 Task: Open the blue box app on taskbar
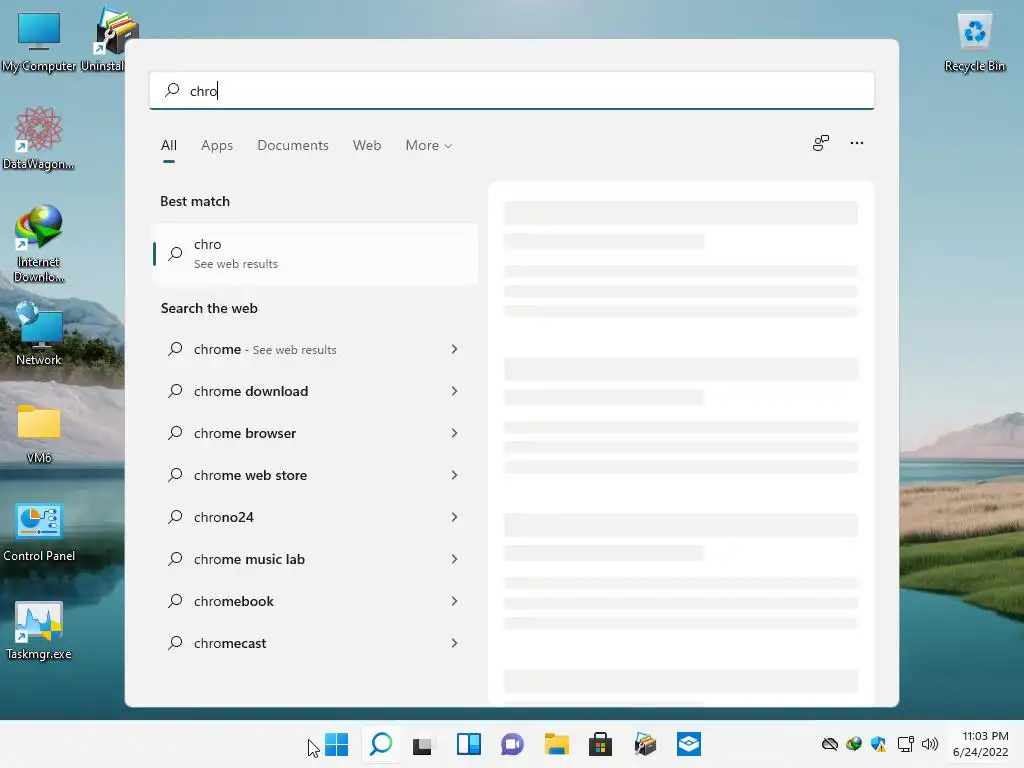click(688, 744)
